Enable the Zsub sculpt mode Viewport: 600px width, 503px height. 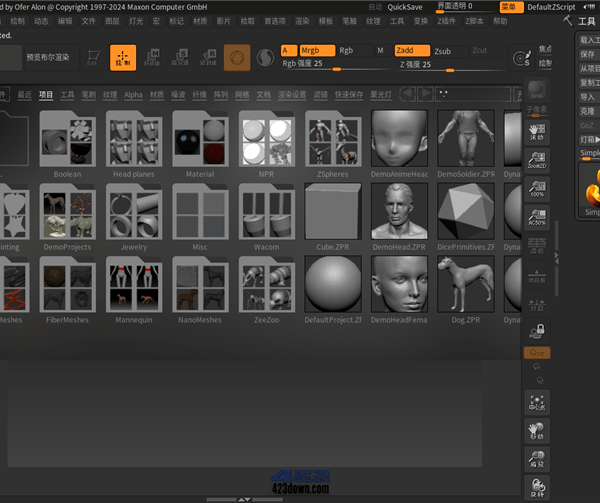pos(443,50)
